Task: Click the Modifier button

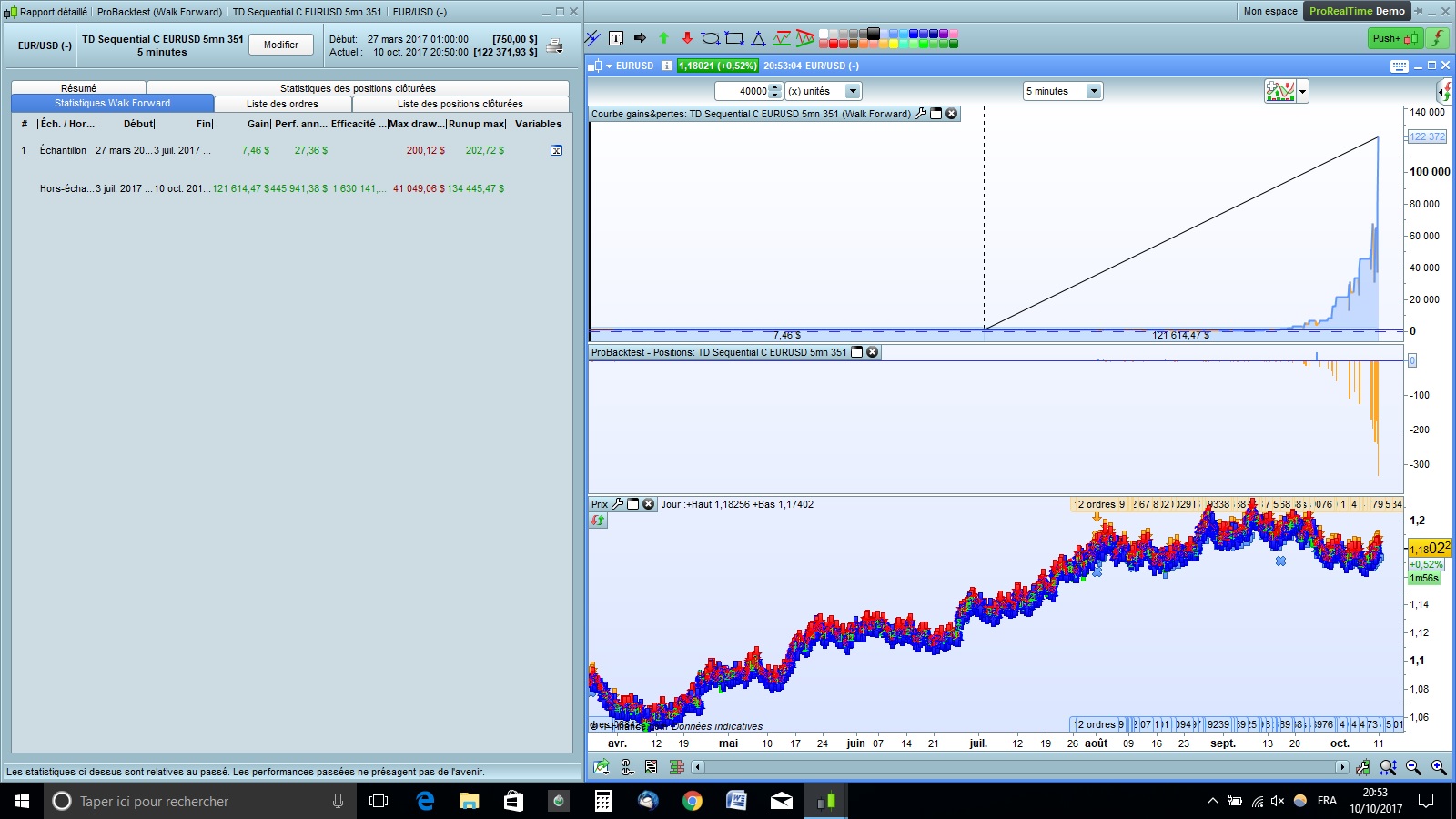Action: (281, 45)
